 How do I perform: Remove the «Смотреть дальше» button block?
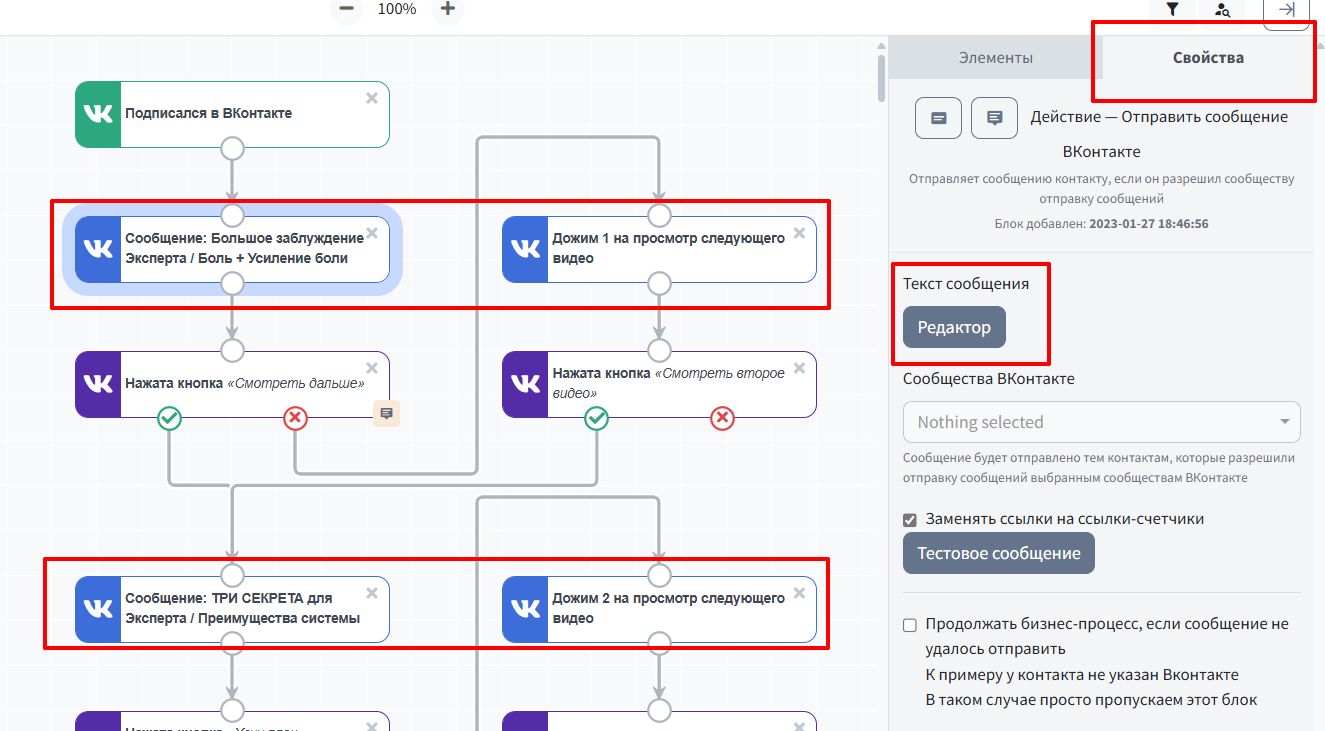[x=372, y=368]
